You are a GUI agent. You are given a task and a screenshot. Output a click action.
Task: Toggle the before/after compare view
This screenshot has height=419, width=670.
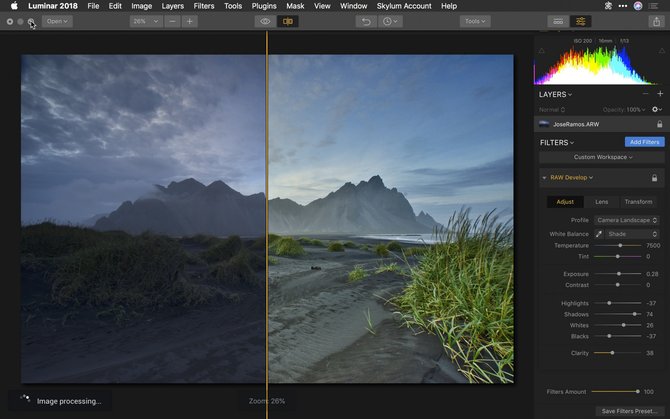pos(289,21)
